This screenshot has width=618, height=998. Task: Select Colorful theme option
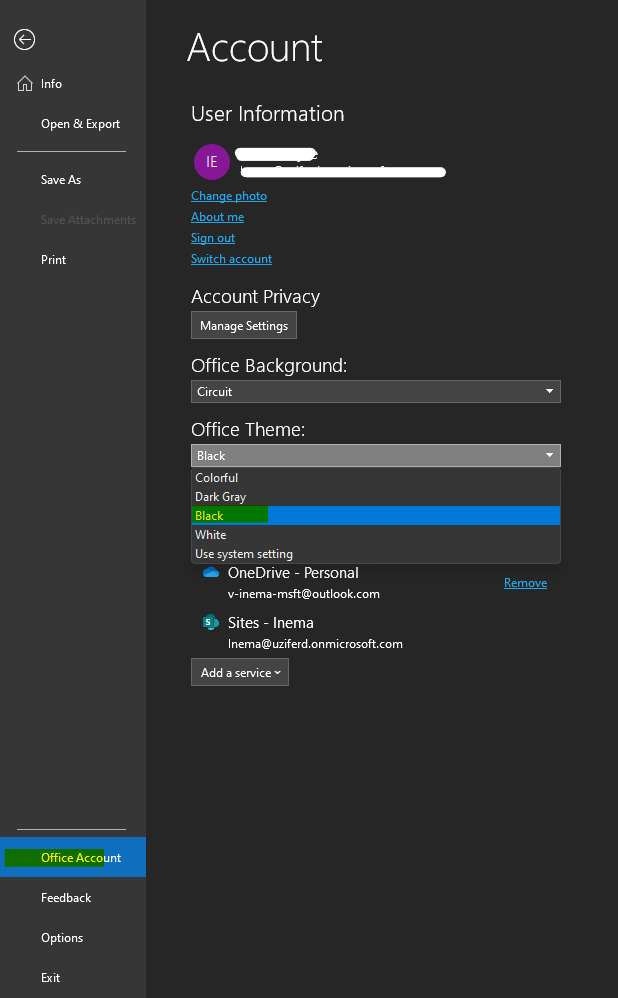376,477
